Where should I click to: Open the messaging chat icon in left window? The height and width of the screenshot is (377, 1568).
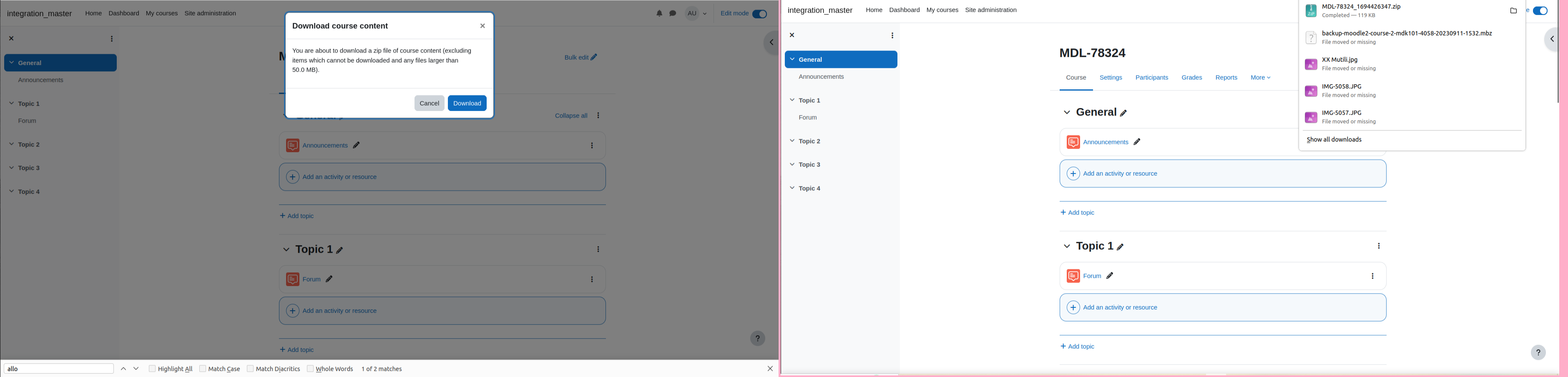click(x=673, y=13)
